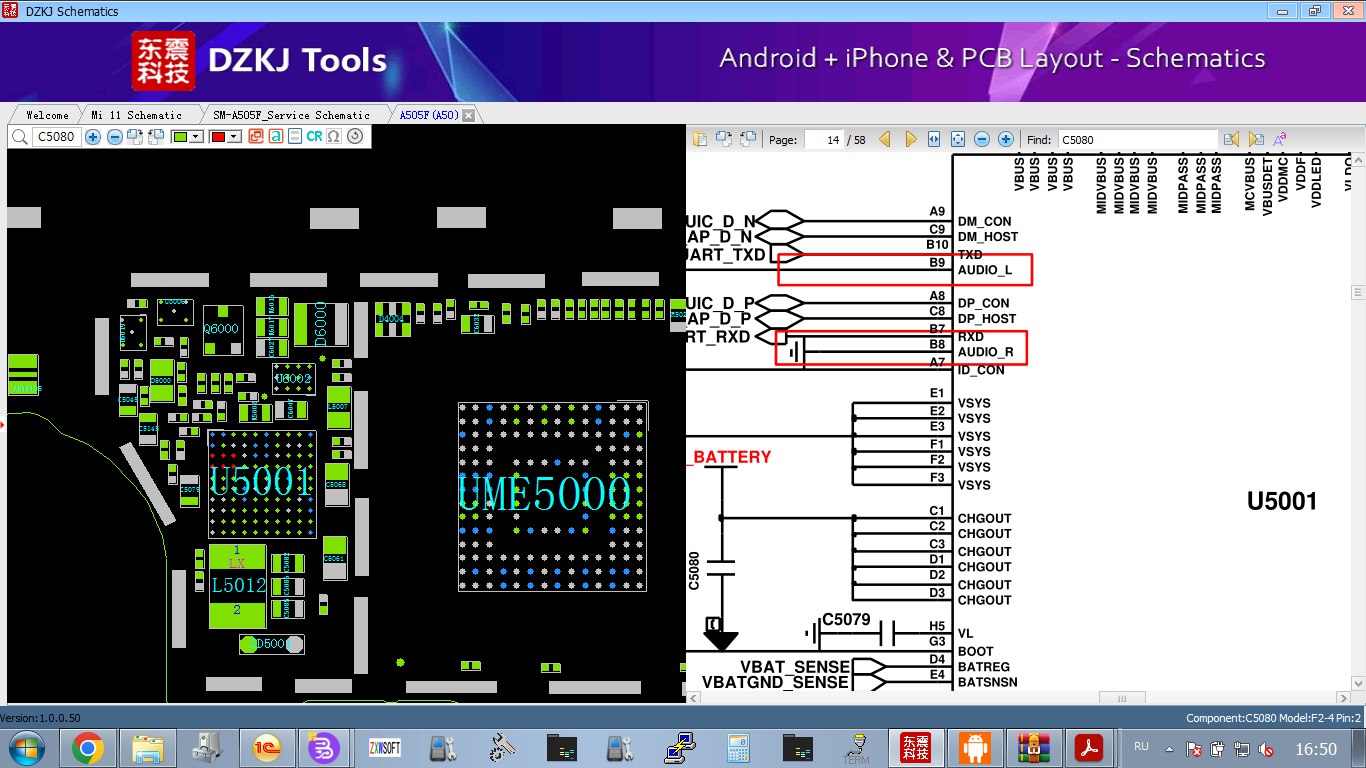Go to the next schematic page
Image resolution: width=1366 pixels, height=768 pixels.
click(910, 140)
